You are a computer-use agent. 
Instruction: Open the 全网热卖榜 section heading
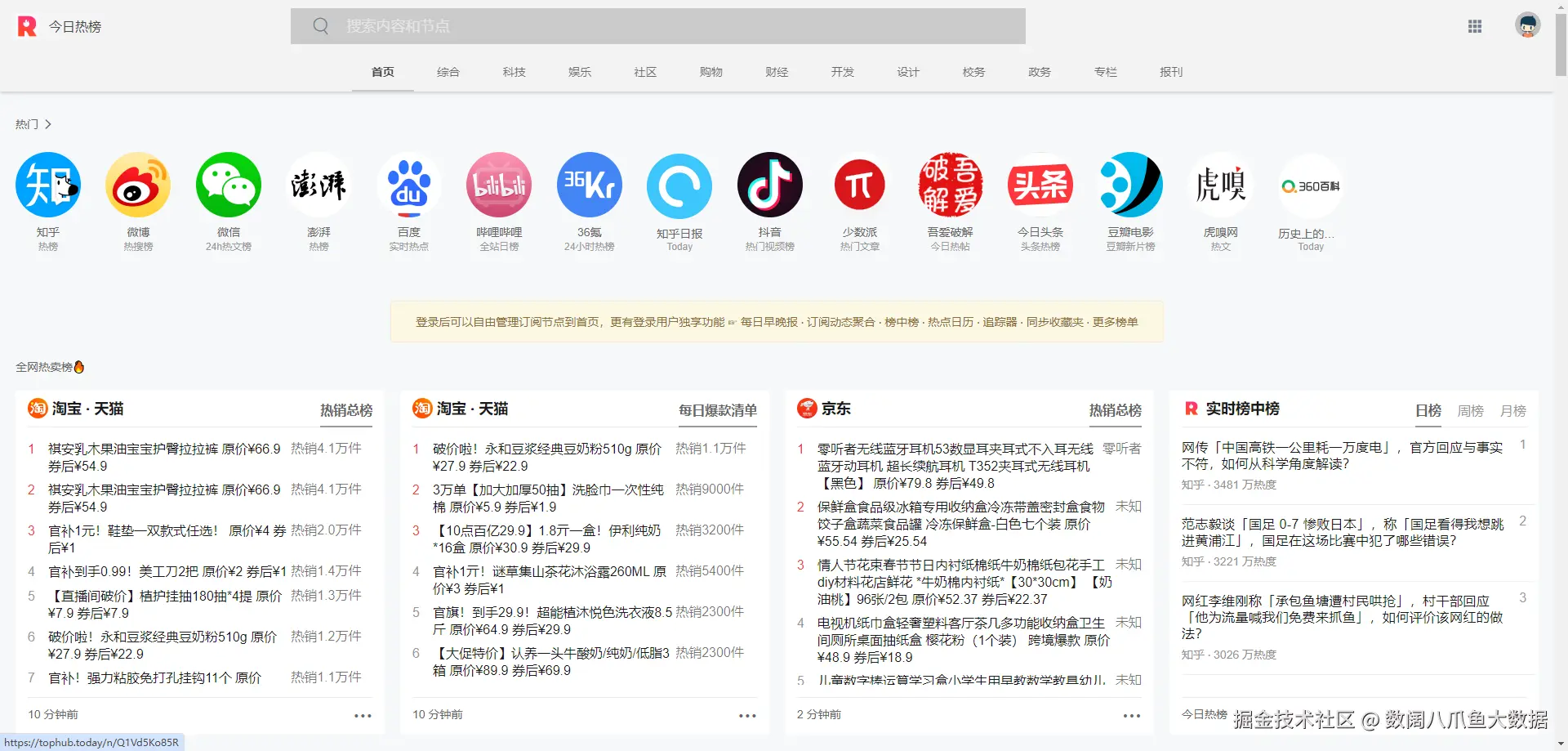point(50,367)
